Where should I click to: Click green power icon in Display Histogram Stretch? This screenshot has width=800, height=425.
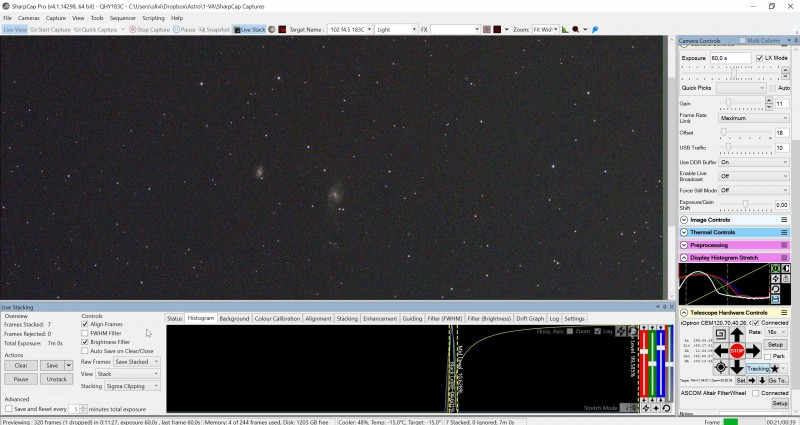[x=776, y=268]
